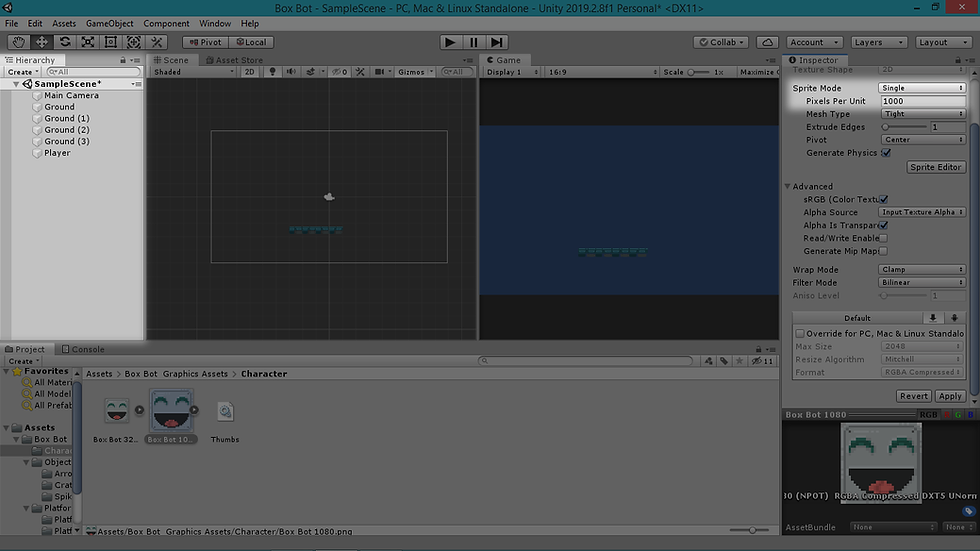Screen dimensions: 980x551
Task: Toggle Alpha Is Transparency checkbox
Action: 883,225
